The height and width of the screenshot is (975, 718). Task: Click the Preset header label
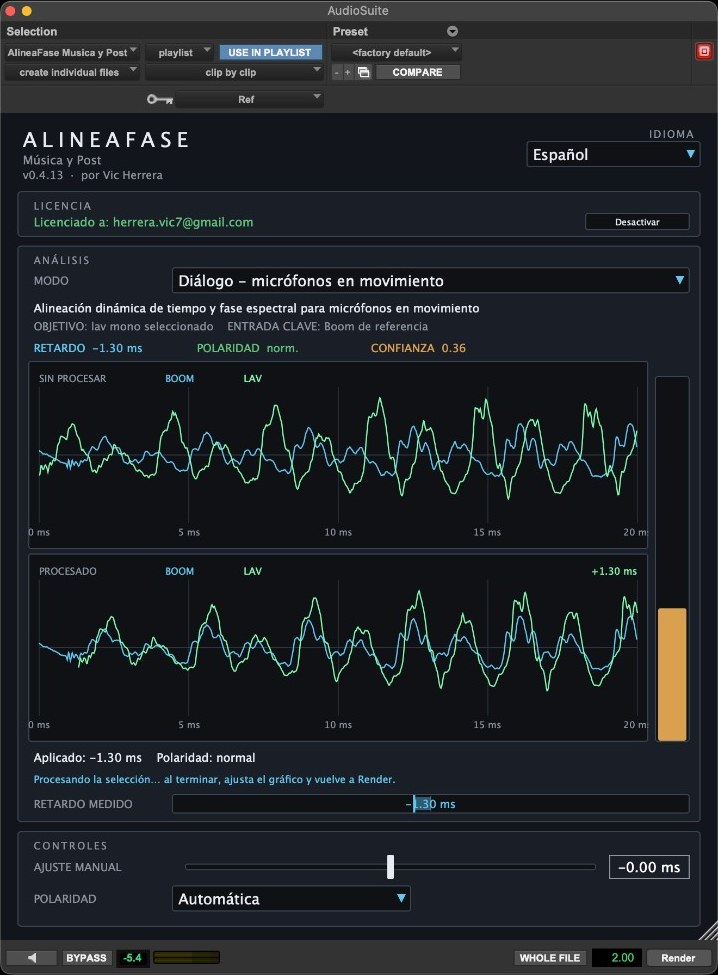(x=350, y=31)
